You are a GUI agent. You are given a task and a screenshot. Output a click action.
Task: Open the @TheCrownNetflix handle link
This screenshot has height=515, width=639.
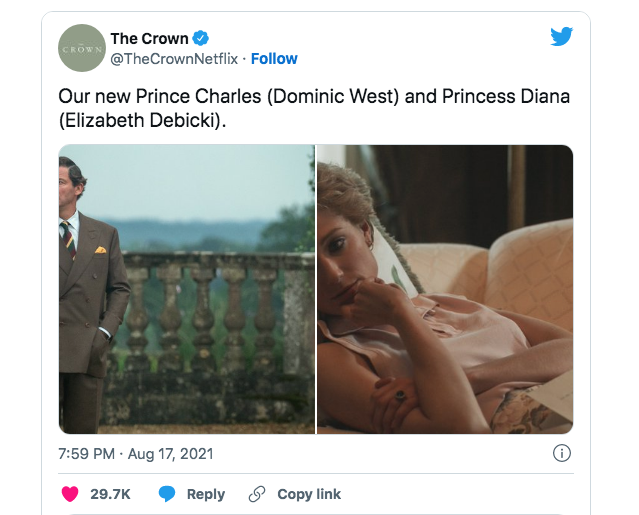coord(174,58)
